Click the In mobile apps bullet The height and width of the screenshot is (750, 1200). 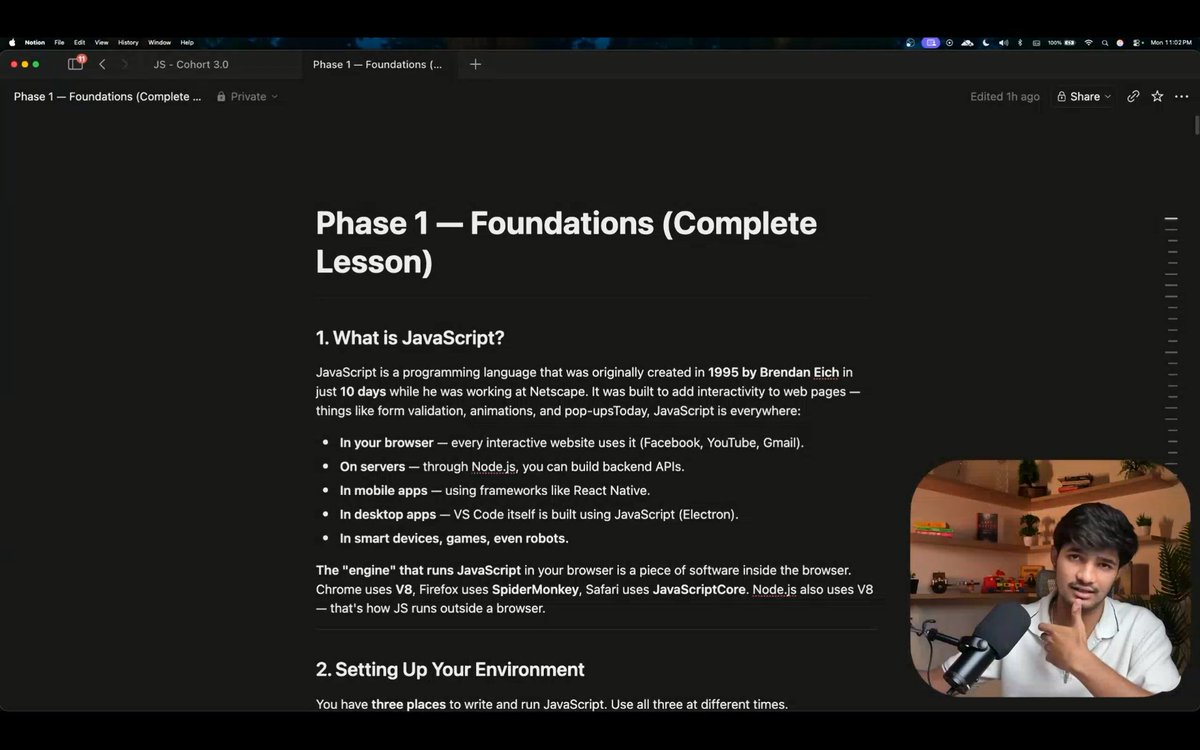tap(495, 490)
